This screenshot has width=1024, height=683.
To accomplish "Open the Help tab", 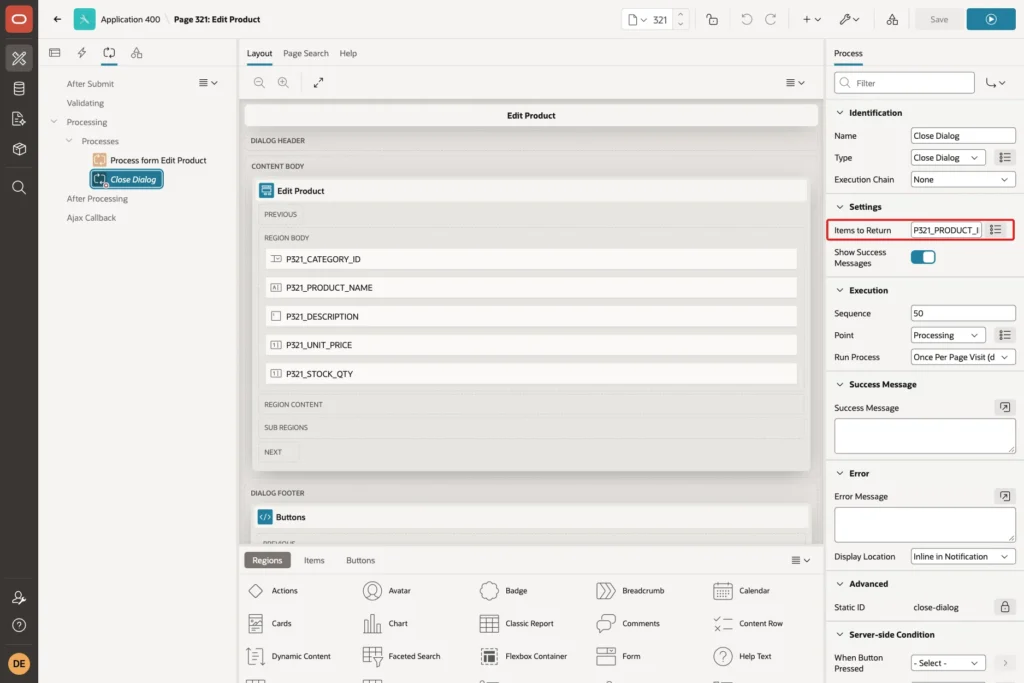I will click(x=348, y=54).
